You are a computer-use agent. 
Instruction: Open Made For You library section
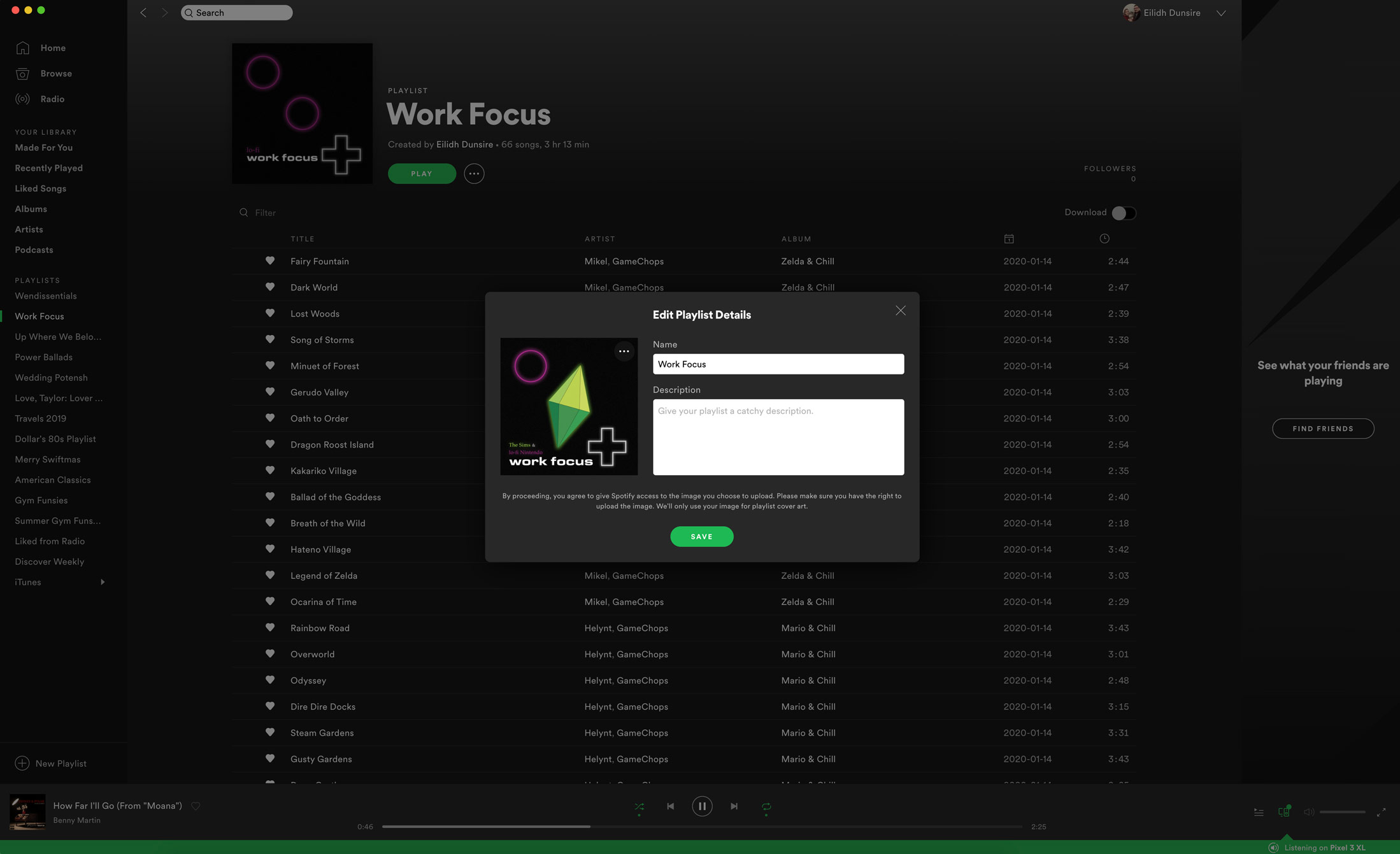pos(44,148)
